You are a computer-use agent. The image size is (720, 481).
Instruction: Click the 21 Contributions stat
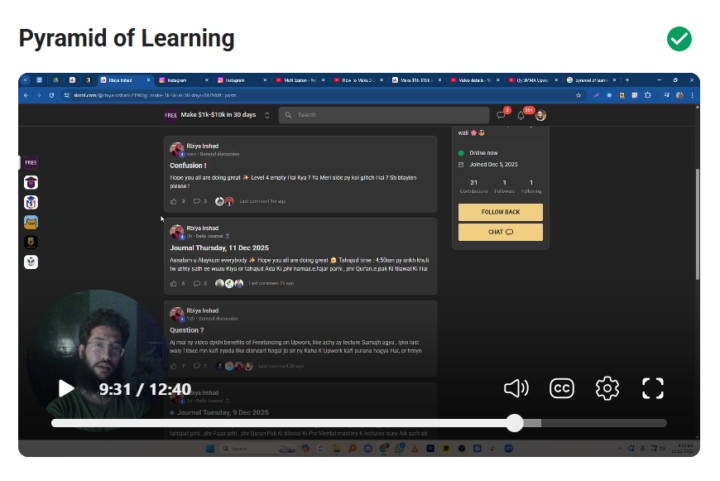(x=473, y=186)
